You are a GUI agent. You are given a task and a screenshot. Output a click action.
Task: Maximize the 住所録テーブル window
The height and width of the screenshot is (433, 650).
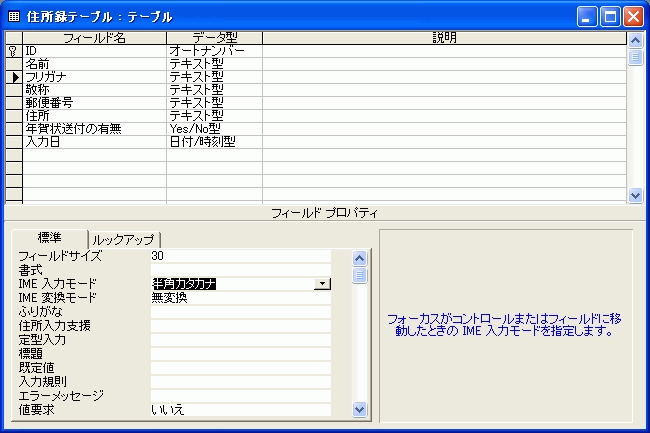[x=610, y=17]
